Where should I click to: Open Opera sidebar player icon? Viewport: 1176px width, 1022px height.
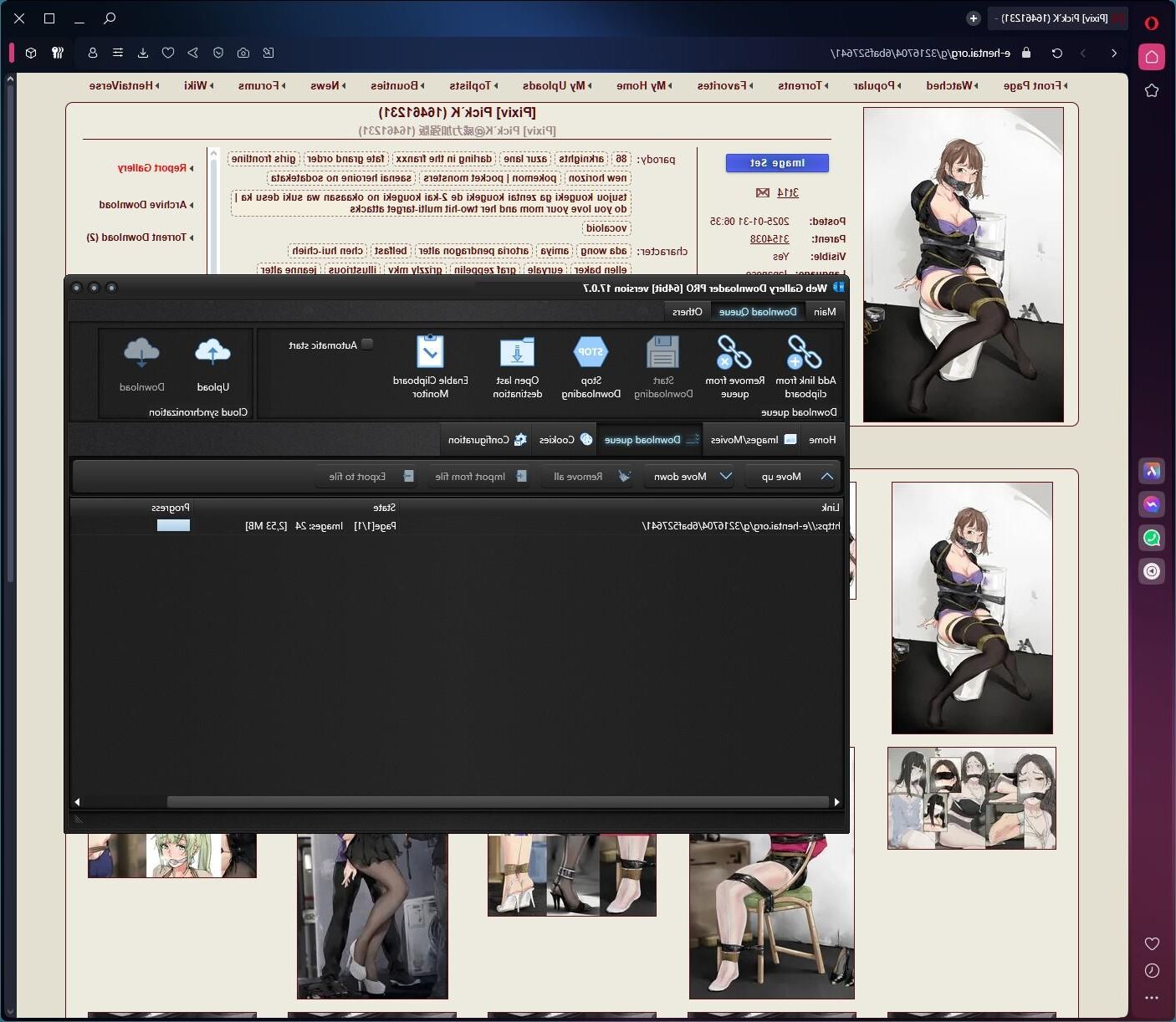[x=1152, y=571]
